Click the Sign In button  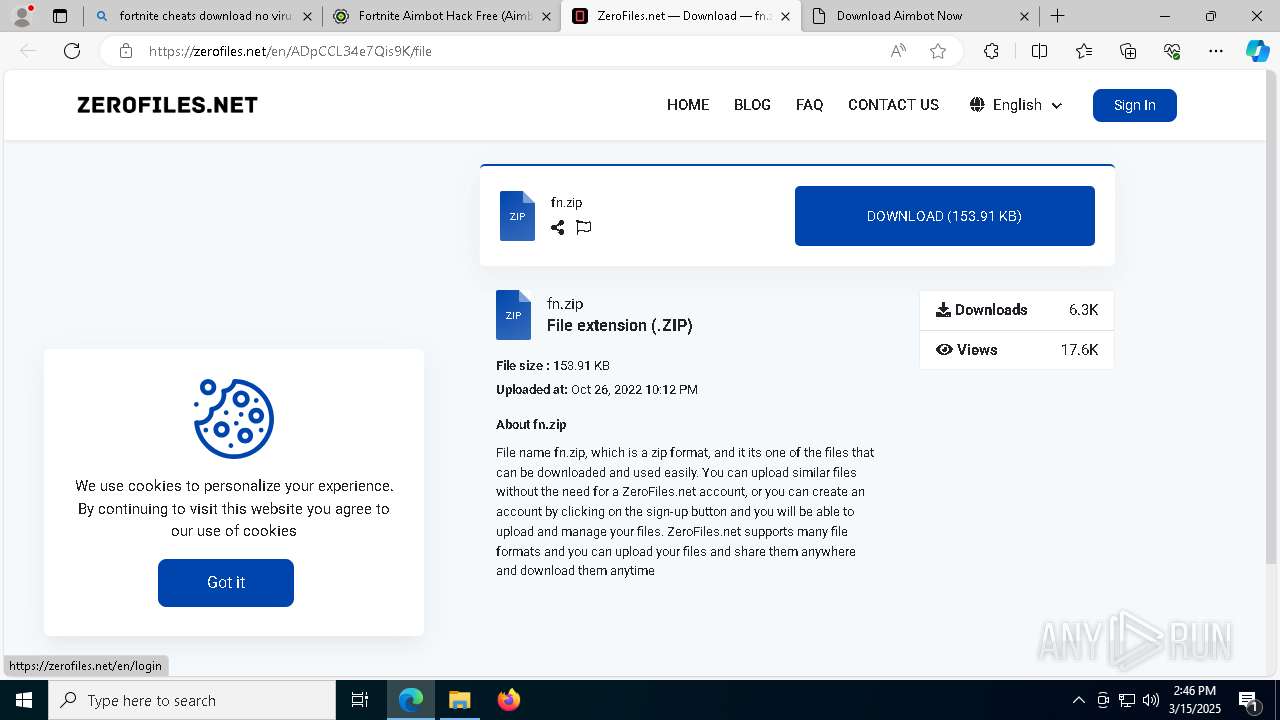point(1134,105)
